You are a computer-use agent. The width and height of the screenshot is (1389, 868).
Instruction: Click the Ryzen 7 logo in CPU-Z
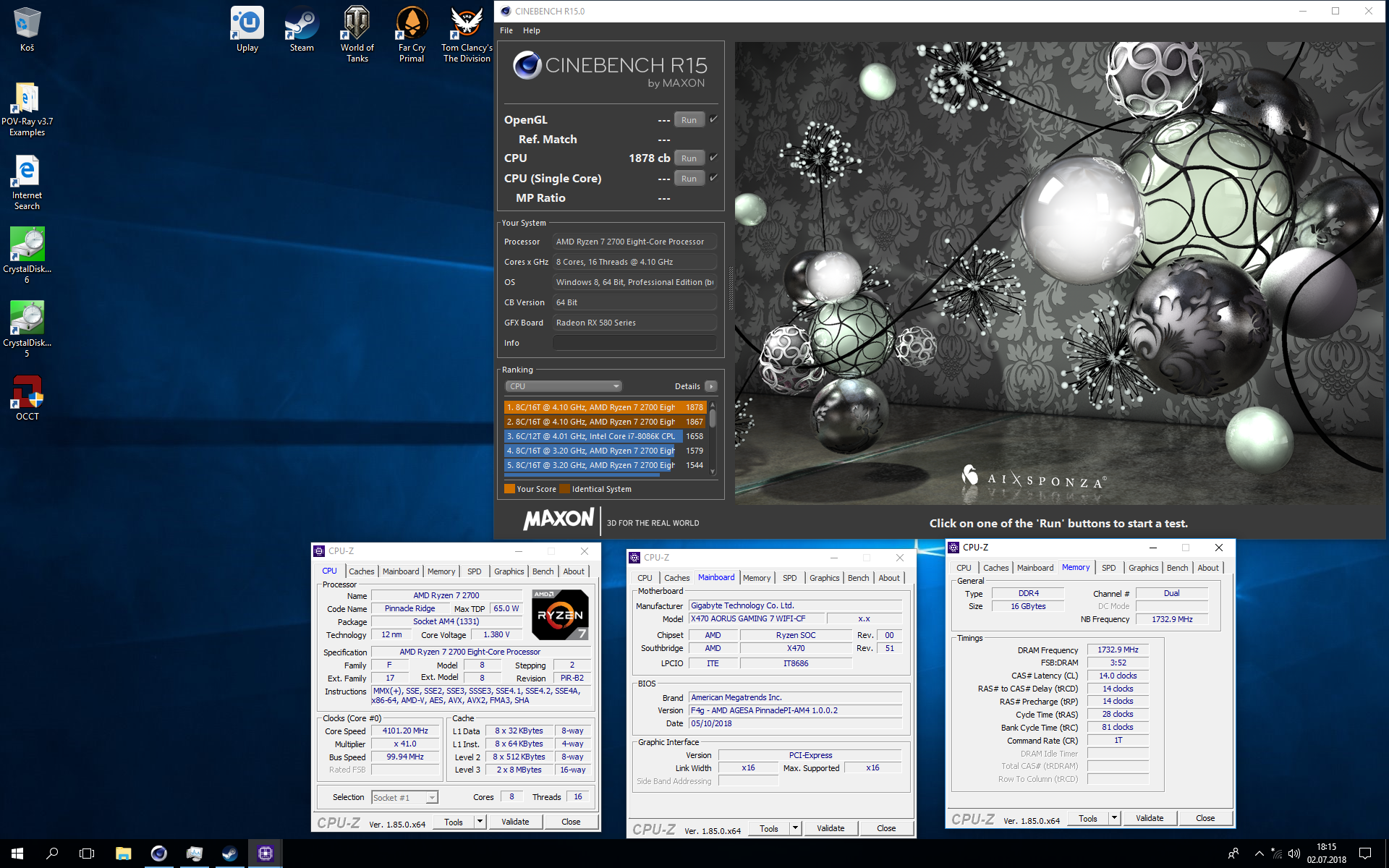tap(560, 615)
